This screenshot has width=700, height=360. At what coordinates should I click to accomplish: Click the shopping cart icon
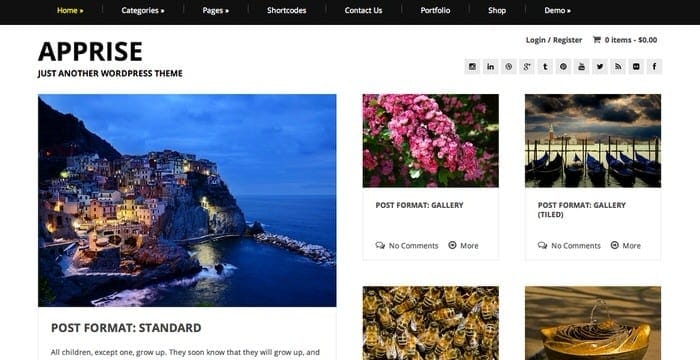(x=596, y=40)
